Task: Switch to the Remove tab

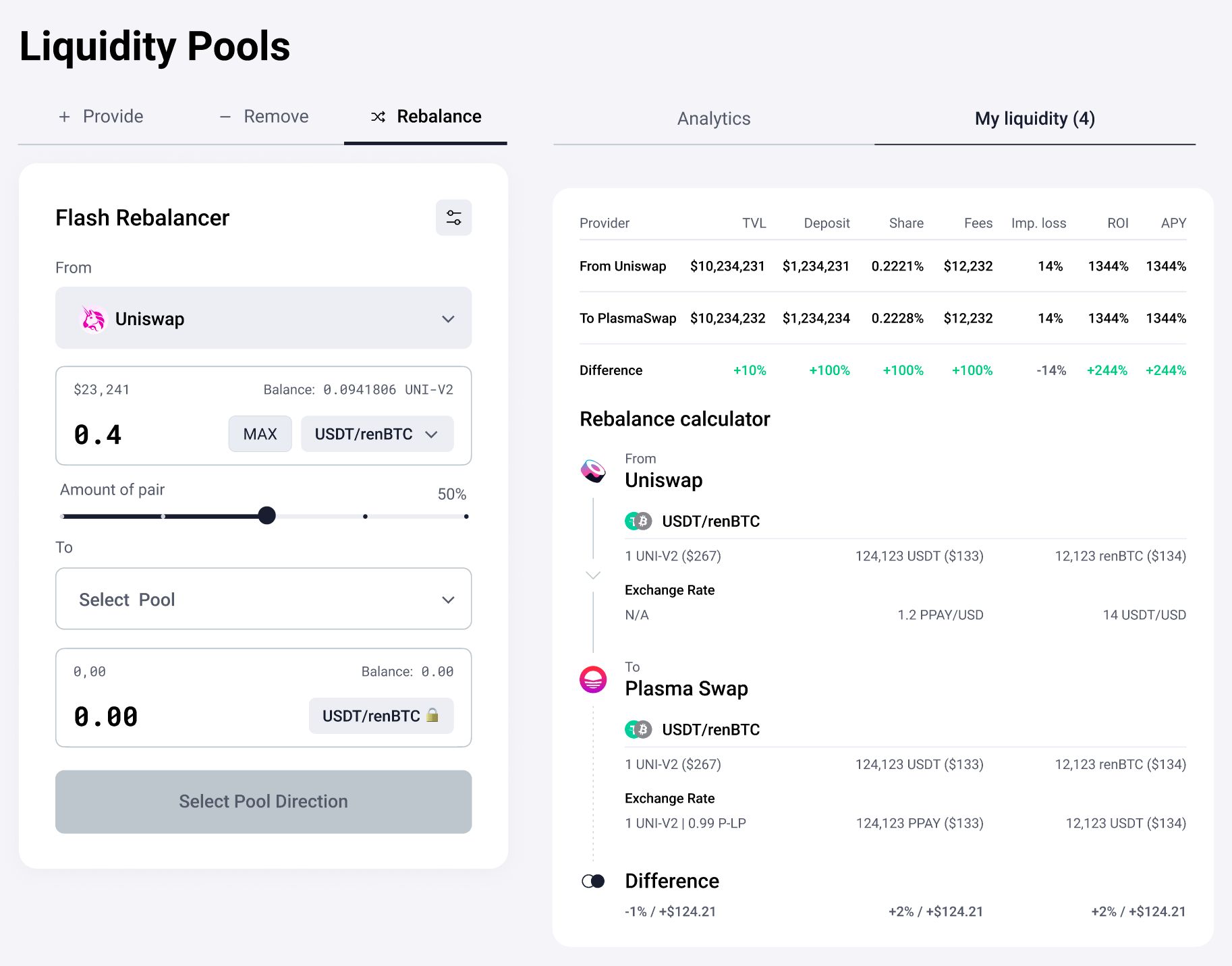Action: (264, 117)
